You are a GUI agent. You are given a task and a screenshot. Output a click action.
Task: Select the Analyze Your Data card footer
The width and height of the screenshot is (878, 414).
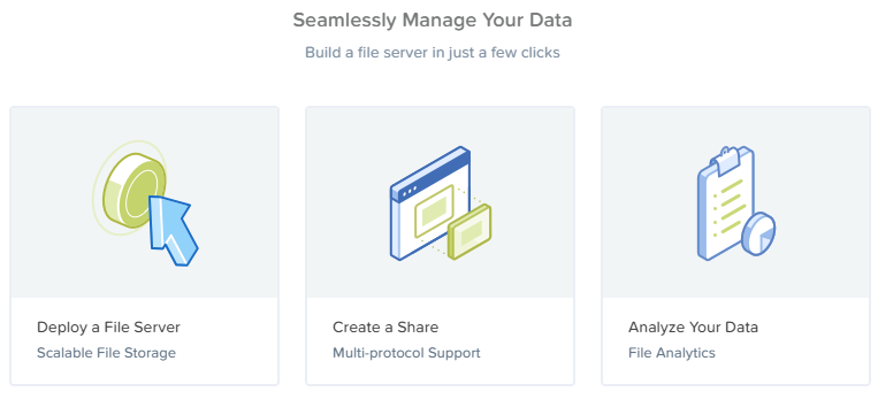coord(736,341)
